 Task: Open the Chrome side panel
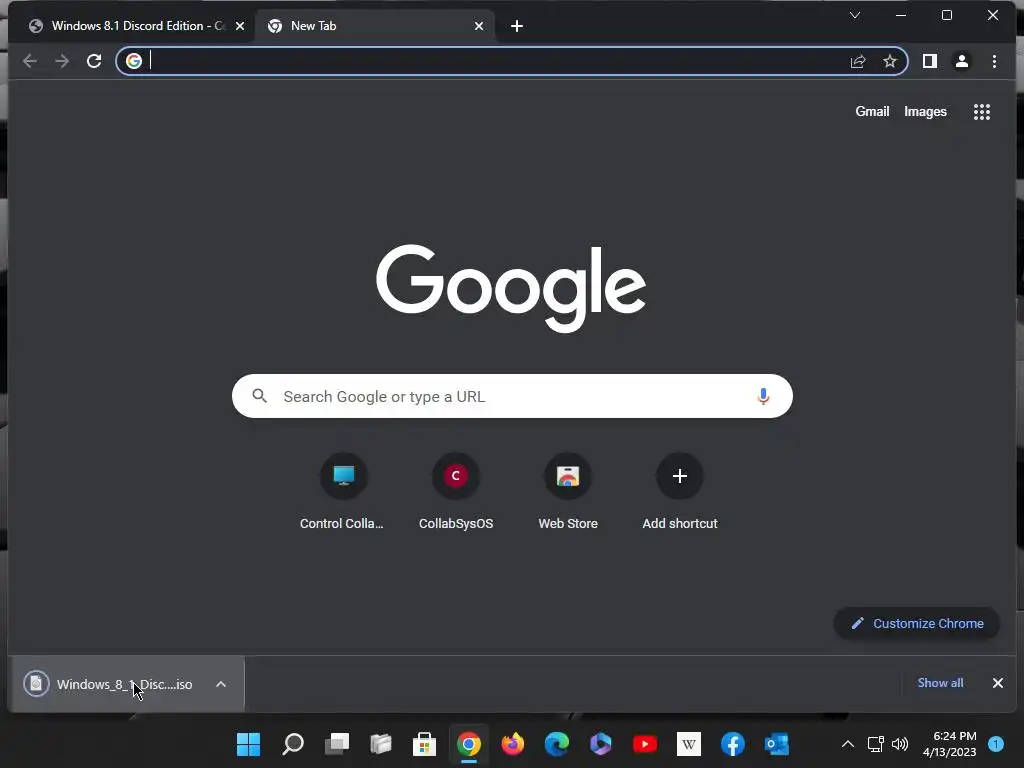click(x=929, y=61)
